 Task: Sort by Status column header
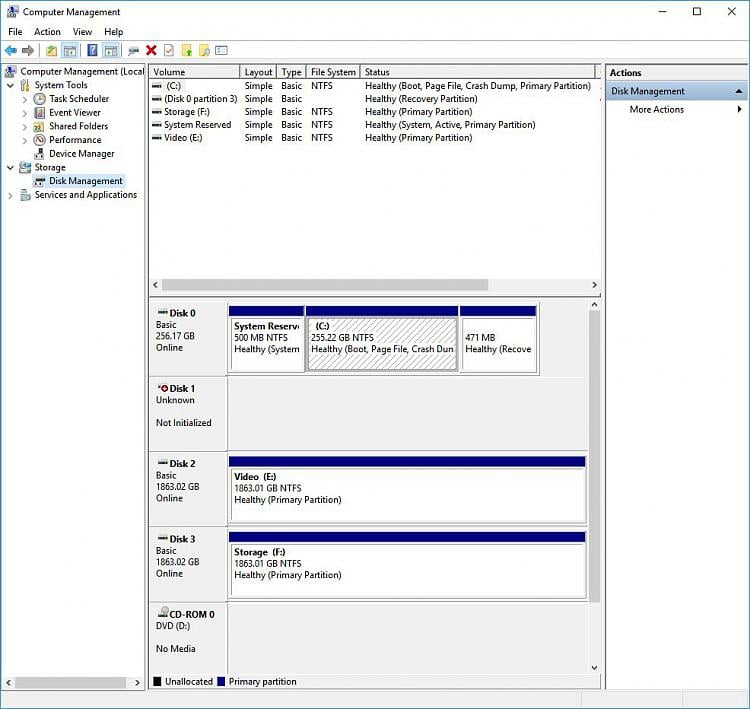pos(477,72)
